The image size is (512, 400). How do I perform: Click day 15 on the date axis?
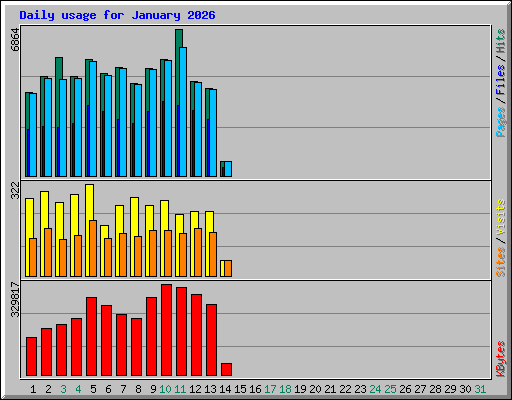click(240, 389)
